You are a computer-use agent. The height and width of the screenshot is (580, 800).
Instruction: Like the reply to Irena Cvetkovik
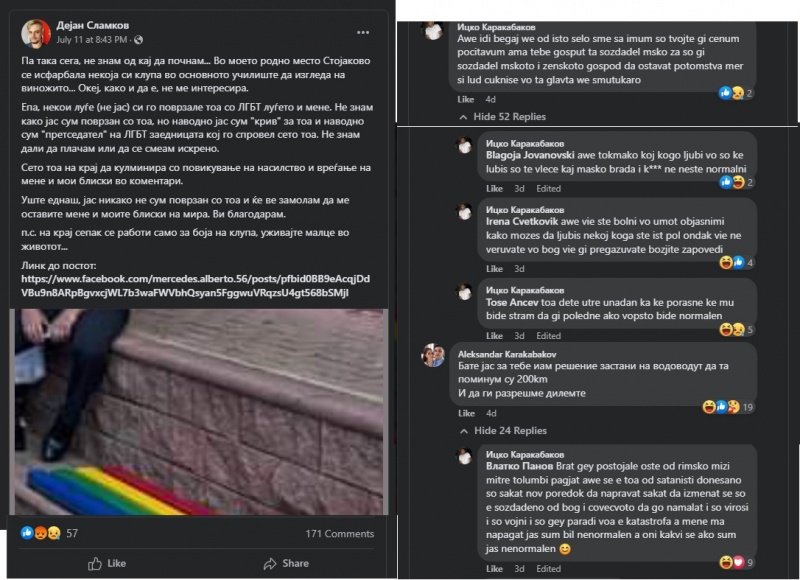point(494,269)
